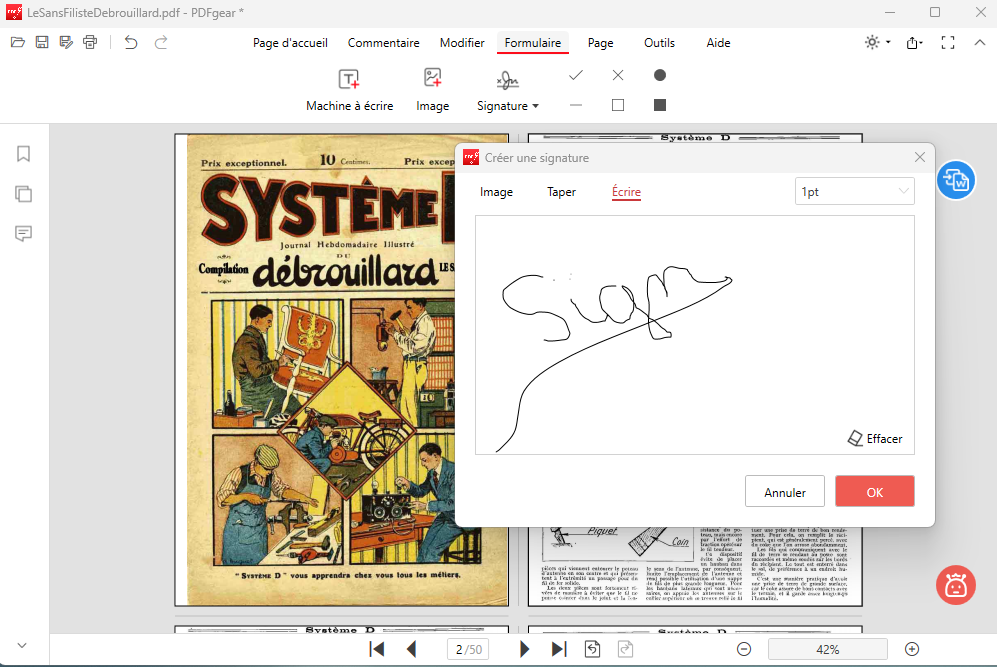Go to the next page
This screenshot has width=997, height=667.
525,649
